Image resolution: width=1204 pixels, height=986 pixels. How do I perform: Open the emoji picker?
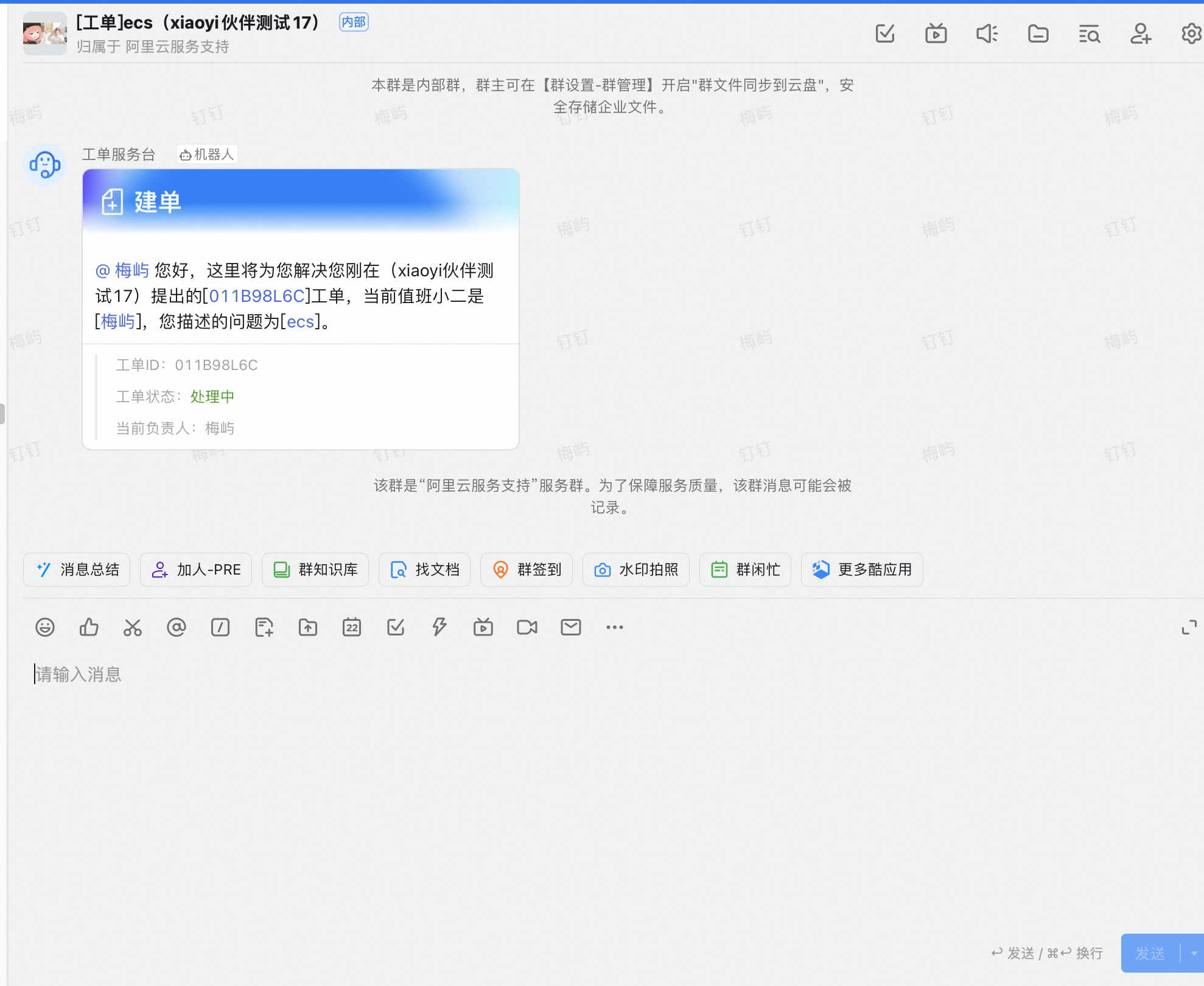pyautogui.click(x=45, y=627)
